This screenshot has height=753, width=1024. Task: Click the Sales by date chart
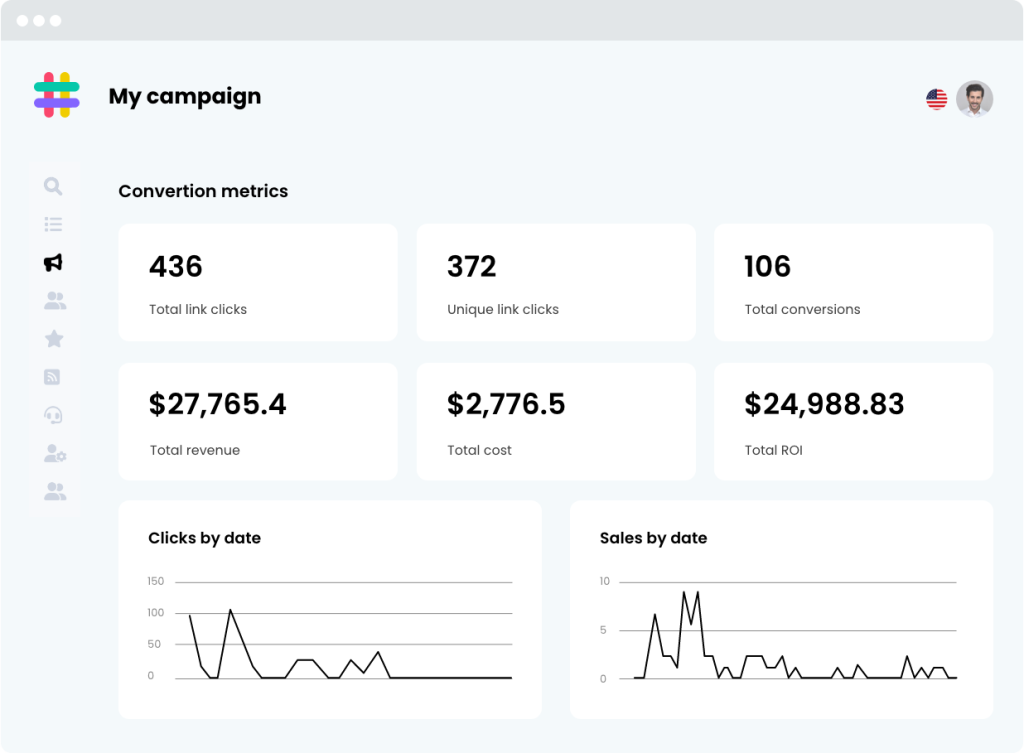click(781, 609)
